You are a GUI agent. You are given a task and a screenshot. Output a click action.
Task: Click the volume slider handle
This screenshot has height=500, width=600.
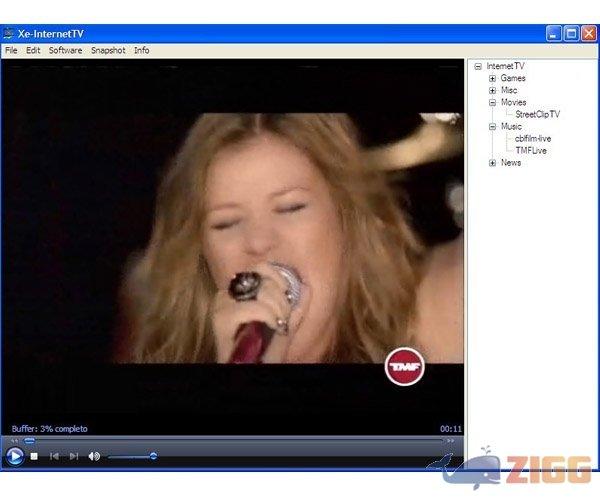click(x=153, y=456)
